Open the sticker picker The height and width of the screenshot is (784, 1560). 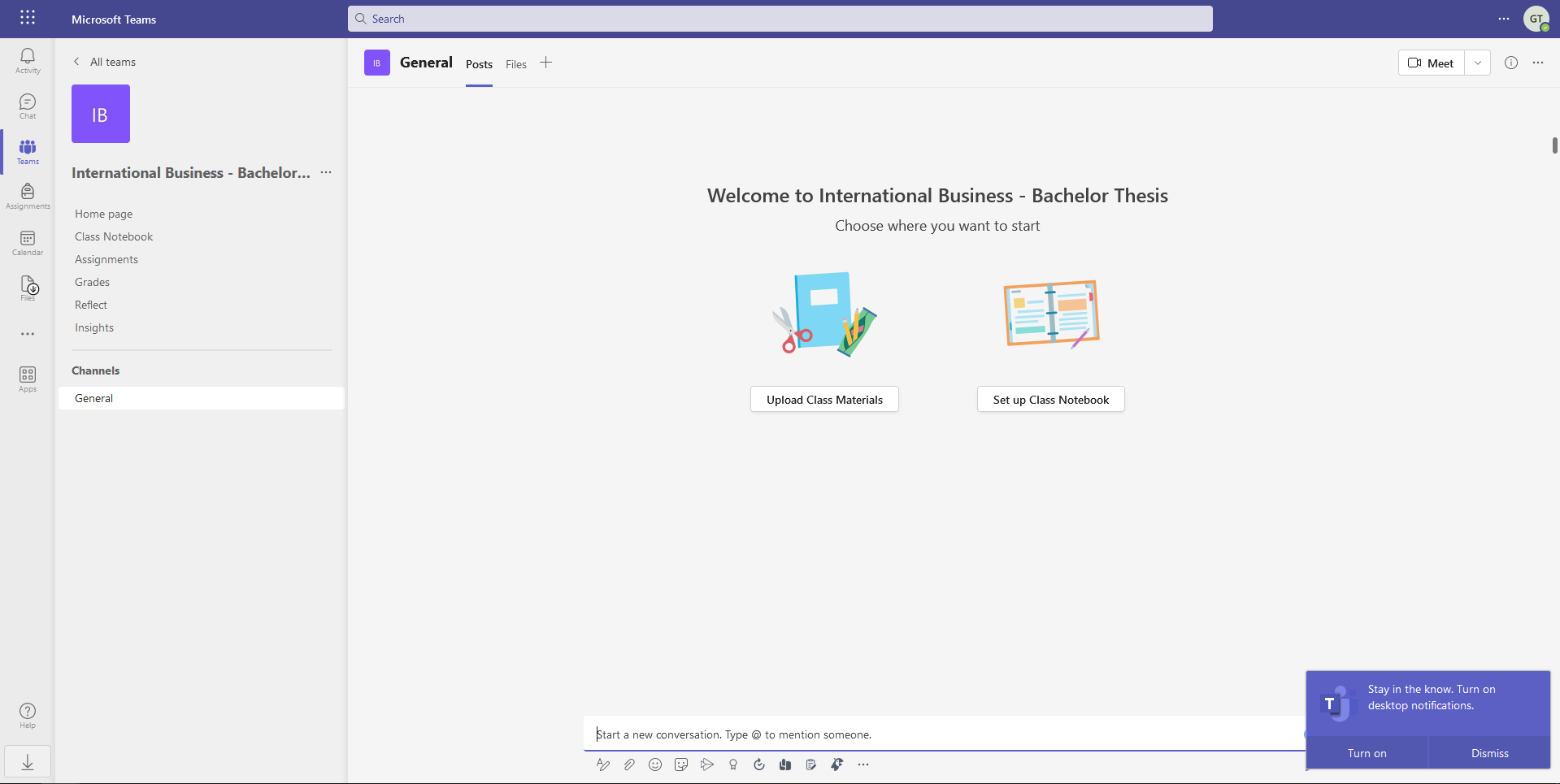tap(681, 765)
